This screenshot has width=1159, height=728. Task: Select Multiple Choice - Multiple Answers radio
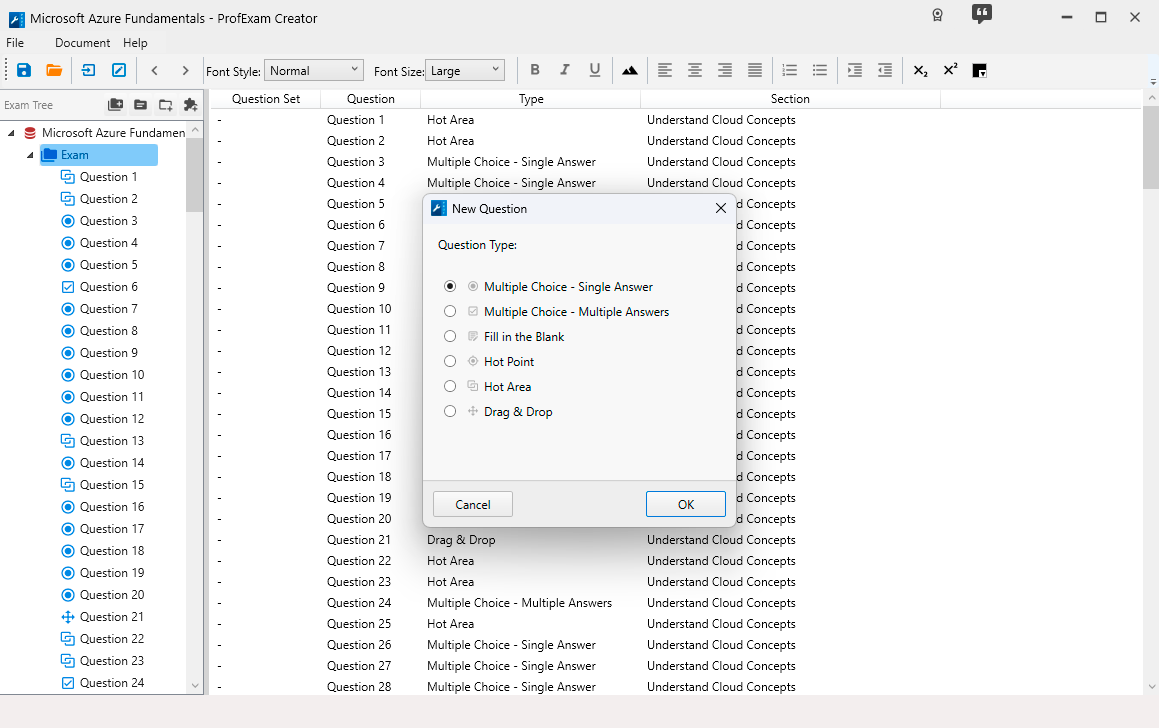pyautogui.click(x=450, y=311)
